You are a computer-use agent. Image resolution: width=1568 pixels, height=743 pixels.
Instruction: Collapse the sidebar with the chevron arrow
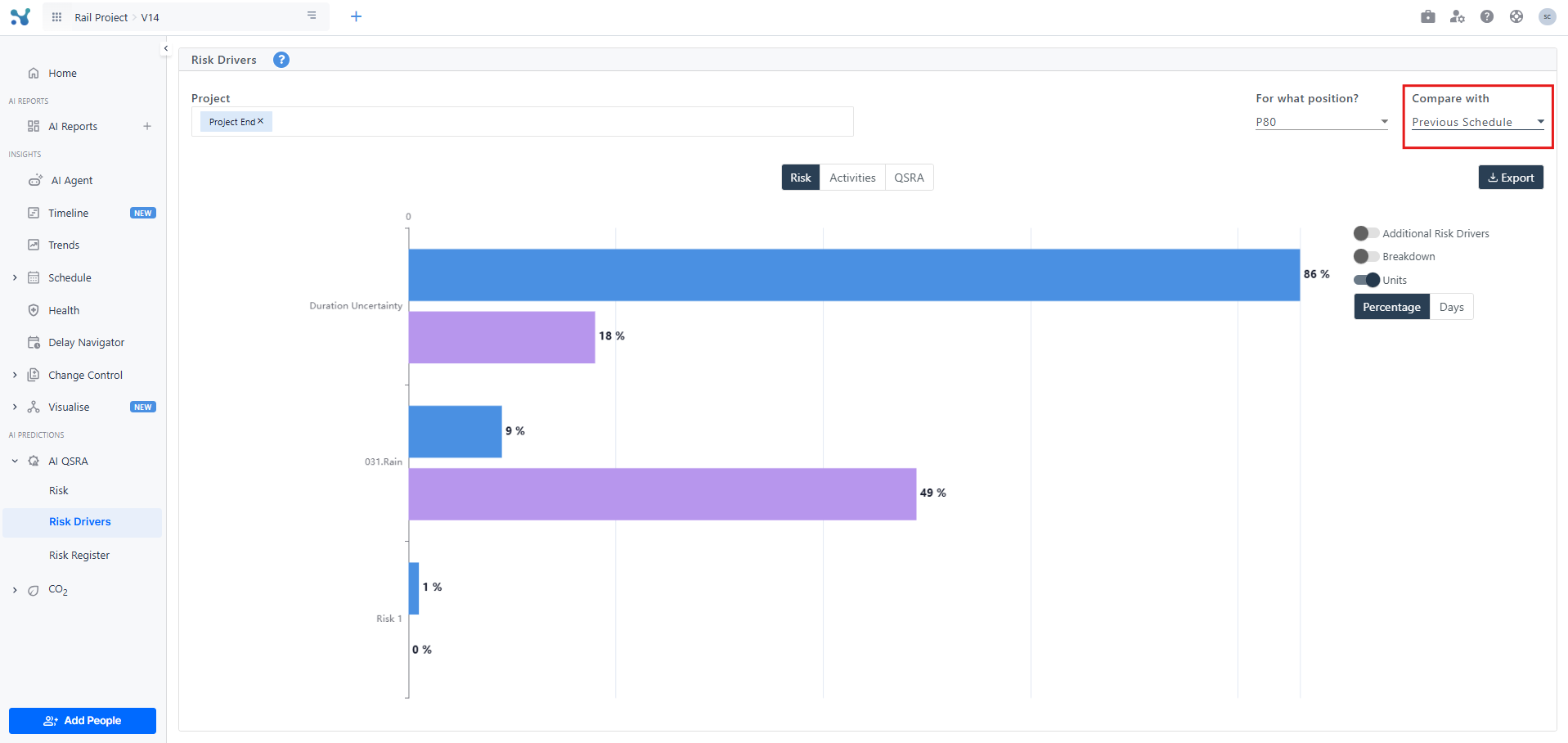165,48
